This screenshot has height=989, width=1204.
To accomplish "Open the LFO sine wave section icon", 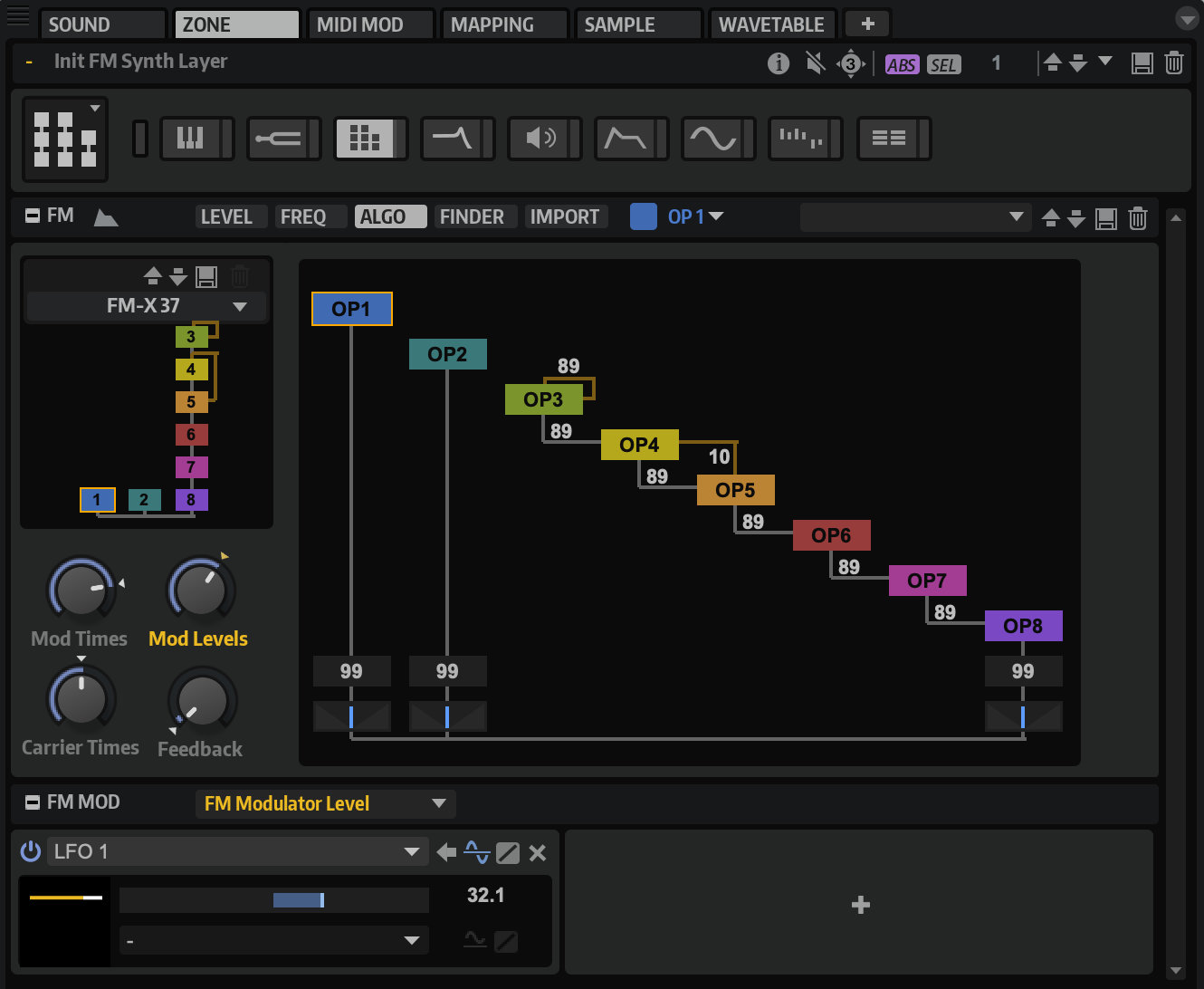I will pos(712,139).
